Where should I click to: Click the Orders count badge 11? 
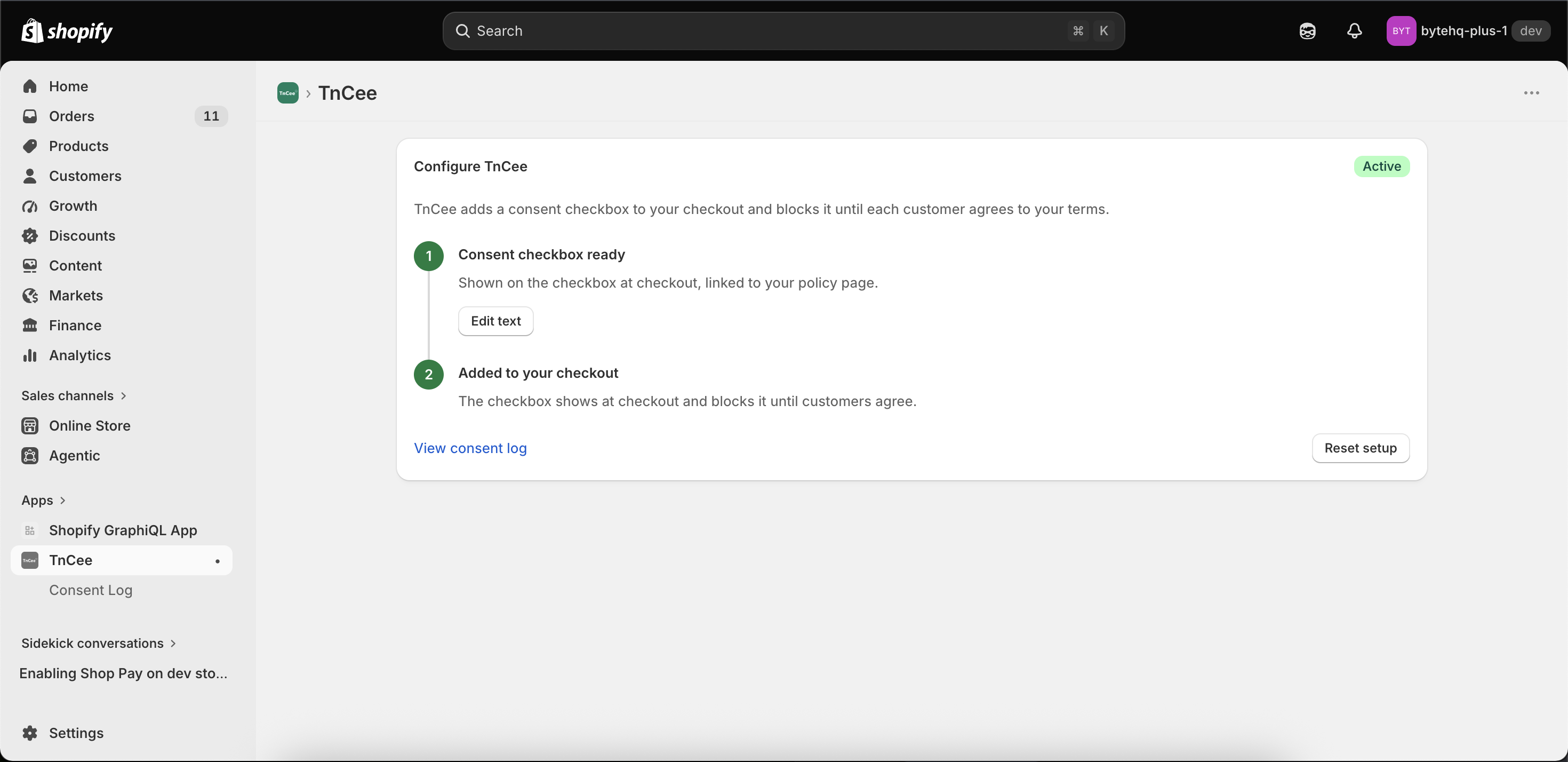211,116
